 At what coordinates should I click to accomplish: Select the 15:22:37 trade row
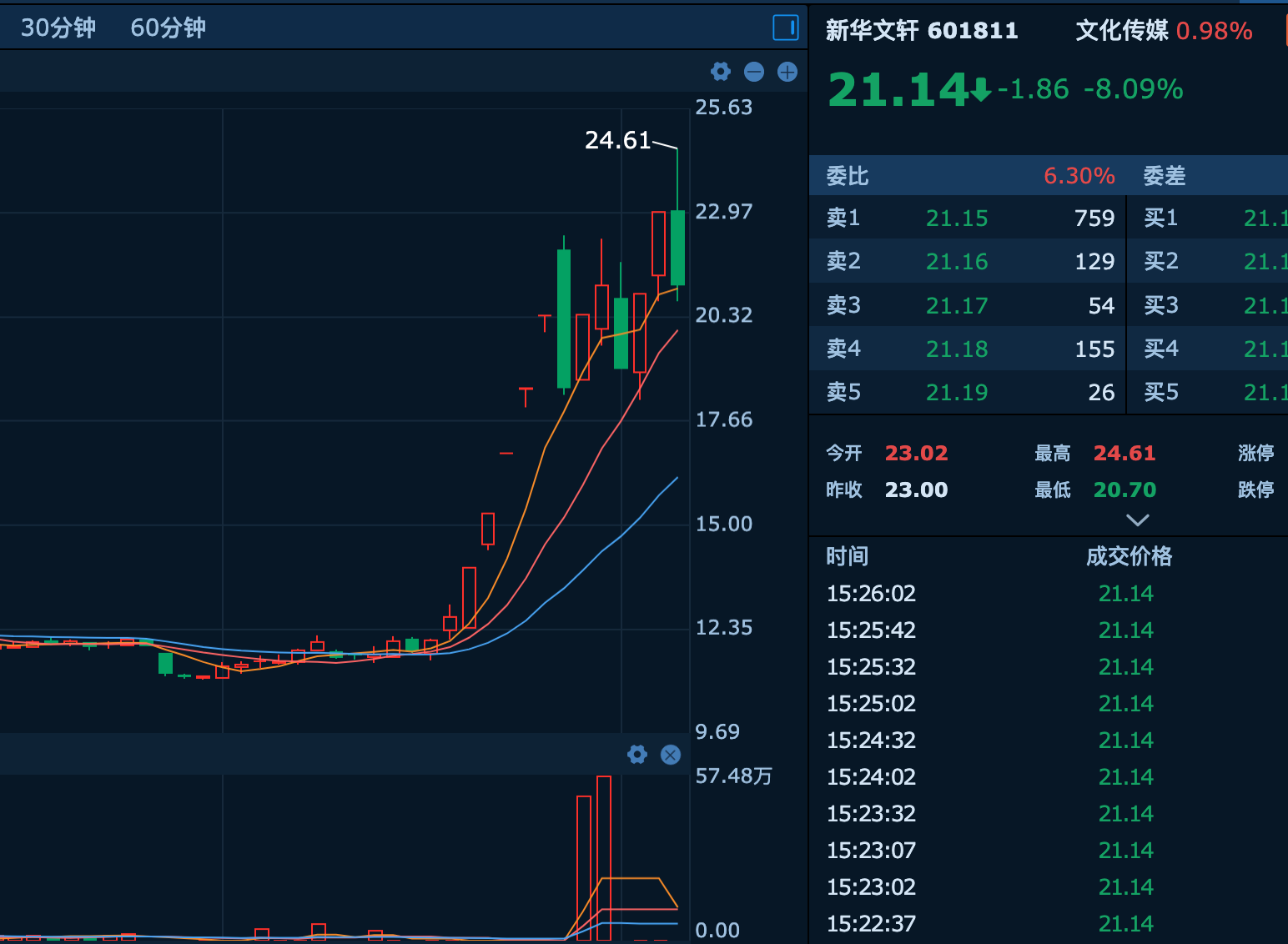(1049, 924)
